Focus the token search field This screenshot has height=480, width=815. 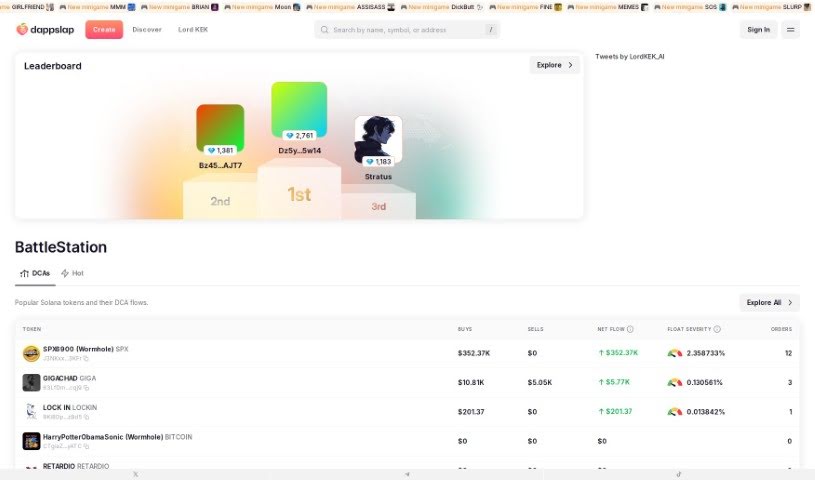pyautogui.click(x=407, y=30)
